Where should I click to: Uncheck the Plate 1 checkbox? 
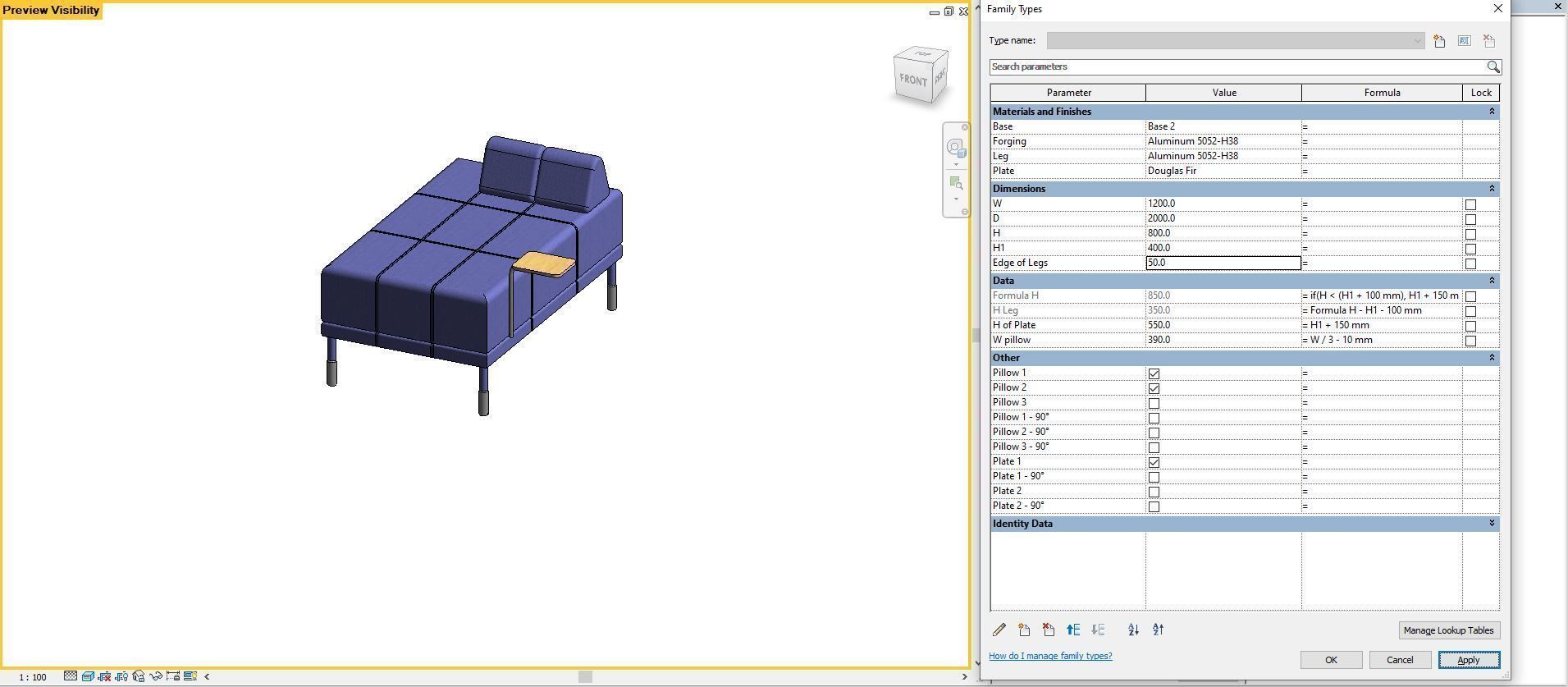(x=1154, y=462)
